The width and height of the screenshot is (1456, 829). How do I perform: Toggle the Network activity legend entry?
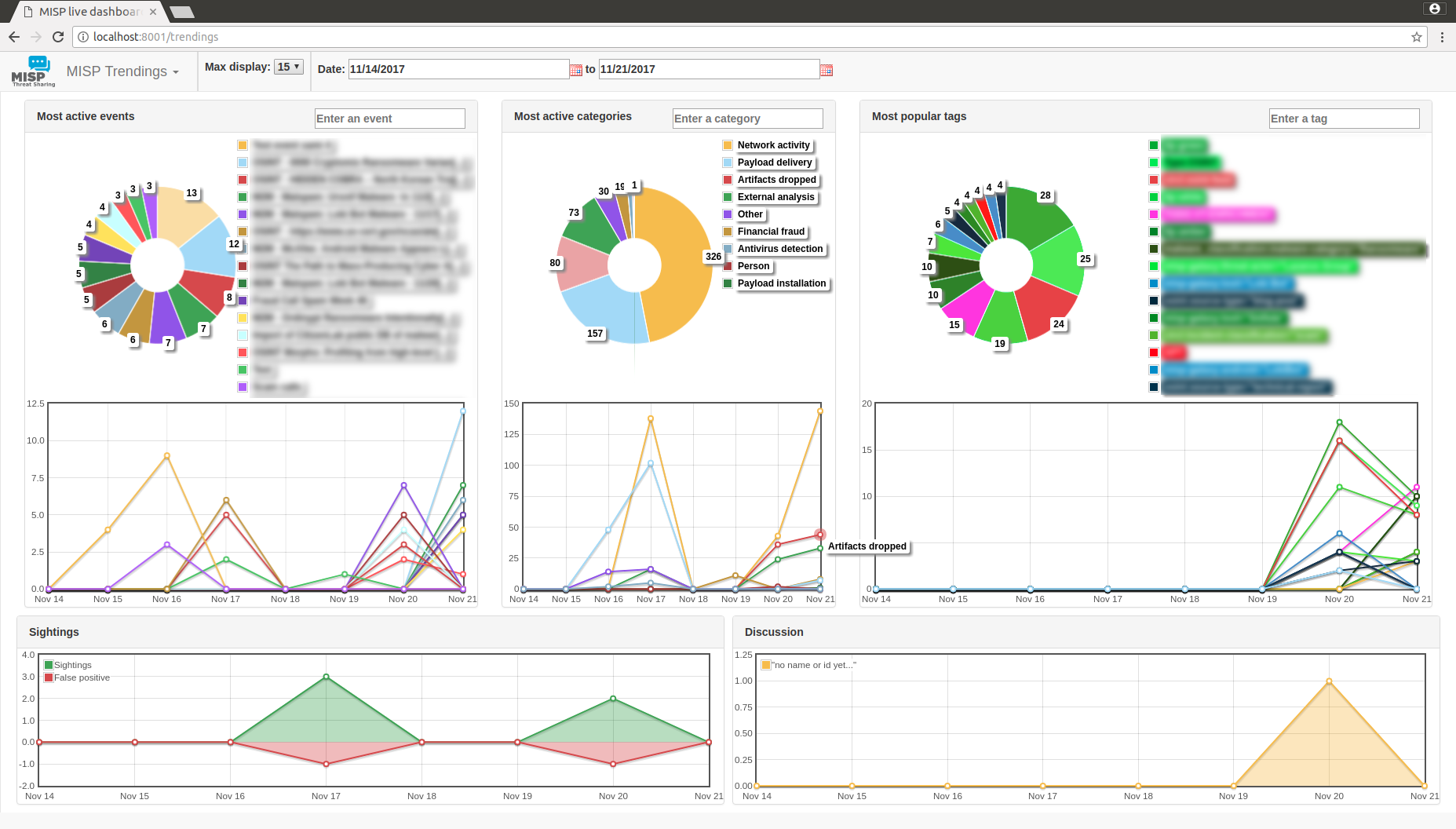point(774,144)
